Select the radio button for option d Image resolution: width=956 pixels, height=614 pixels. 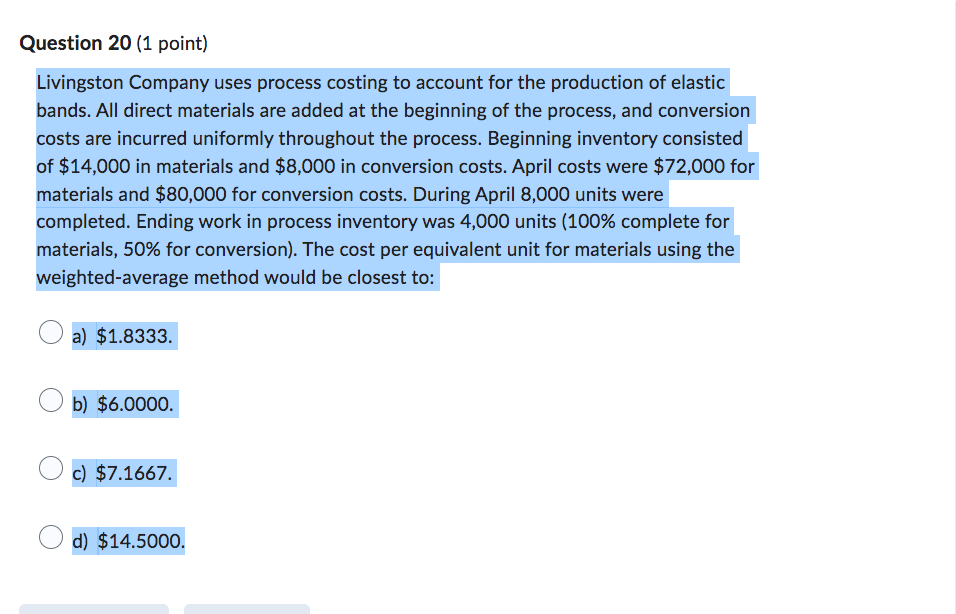click(50, 536)
